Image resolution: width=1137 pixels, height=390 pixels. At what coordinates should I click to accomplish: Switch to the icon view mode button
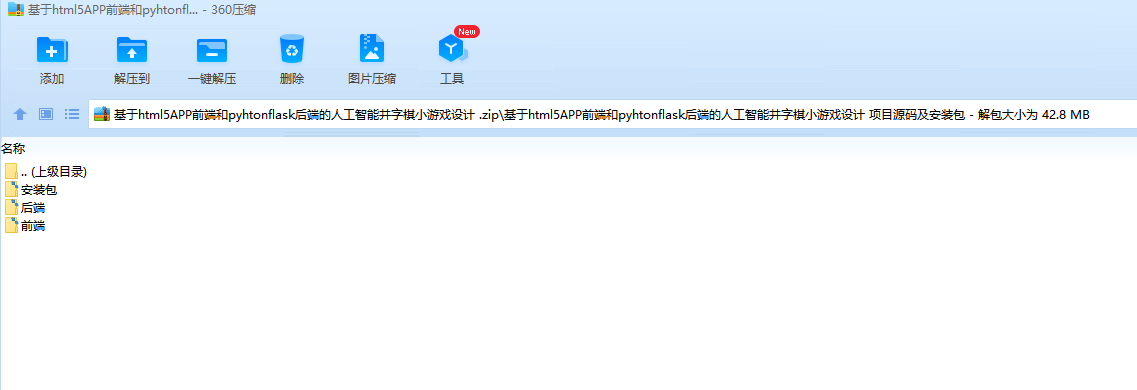[46, 114]
